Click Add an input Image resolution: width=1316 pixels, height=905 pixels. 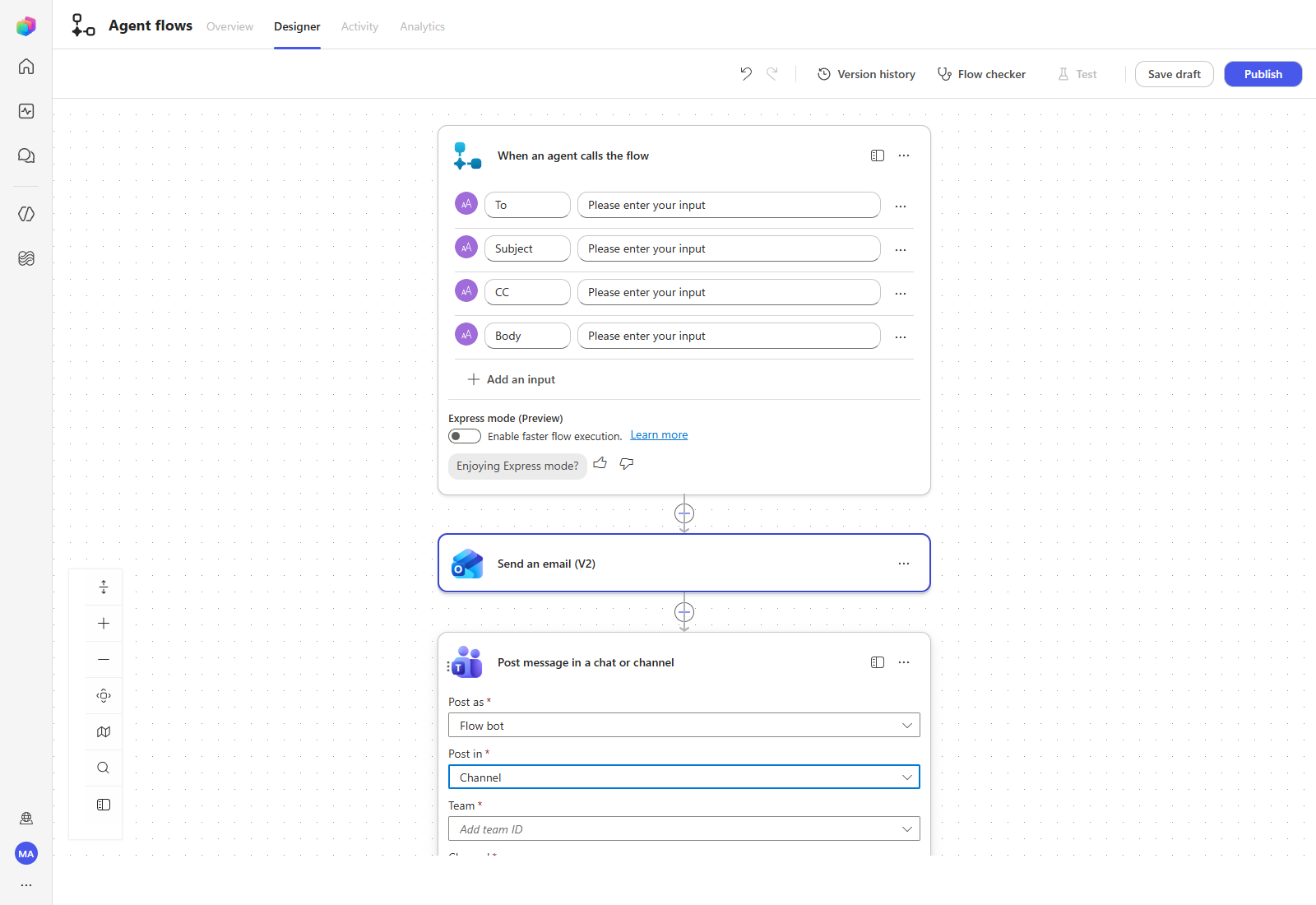point(512,379)
